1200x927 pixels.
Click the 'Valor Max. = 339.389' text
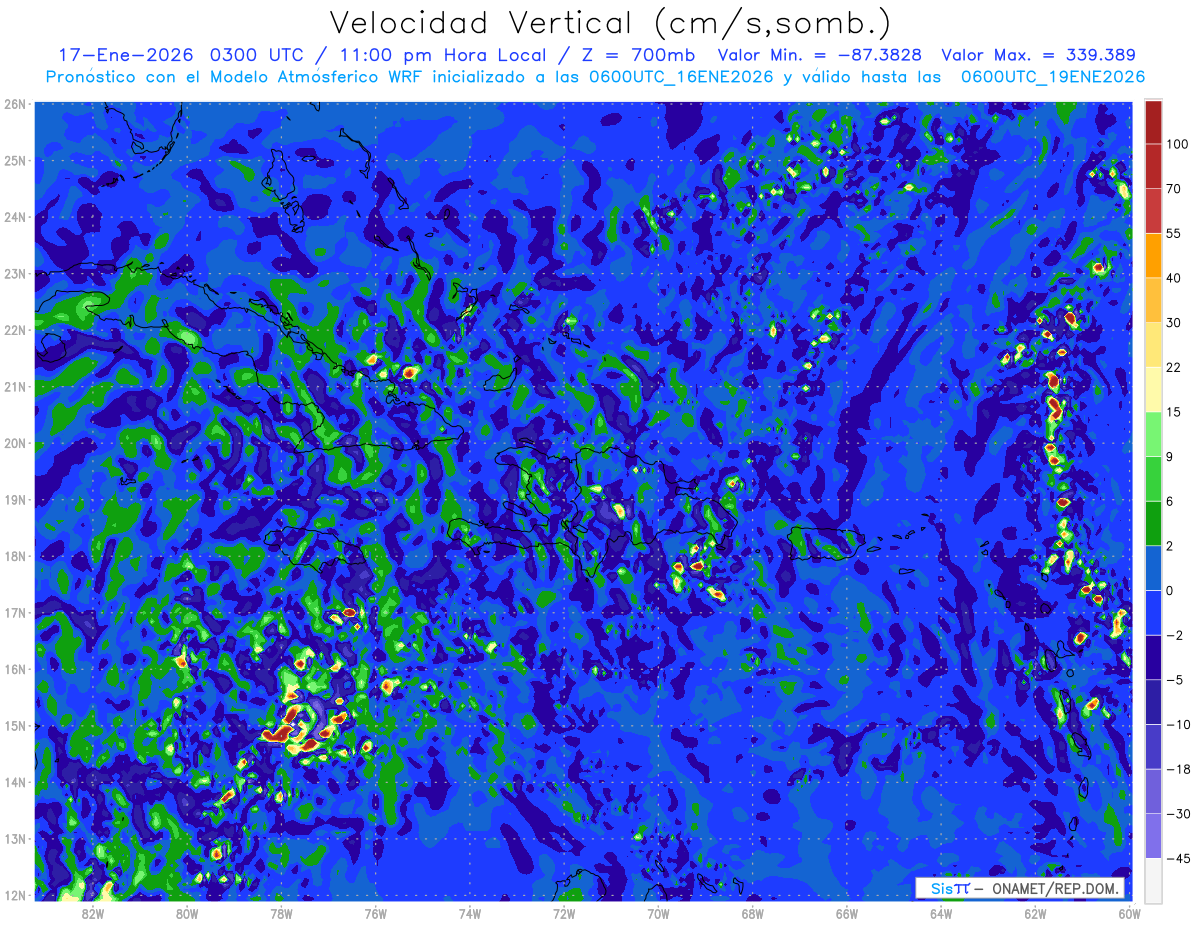point(1038,54)
